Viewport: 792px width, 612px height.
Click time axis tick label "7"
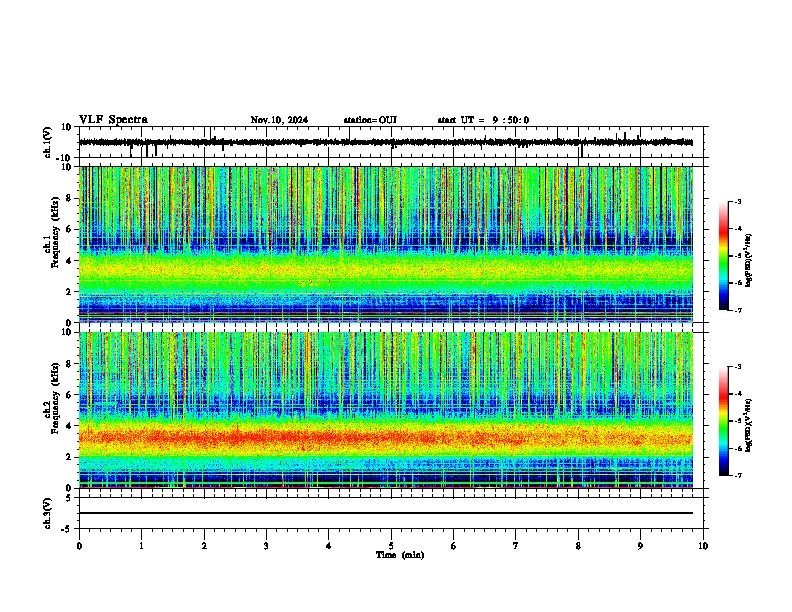(516, 546)
